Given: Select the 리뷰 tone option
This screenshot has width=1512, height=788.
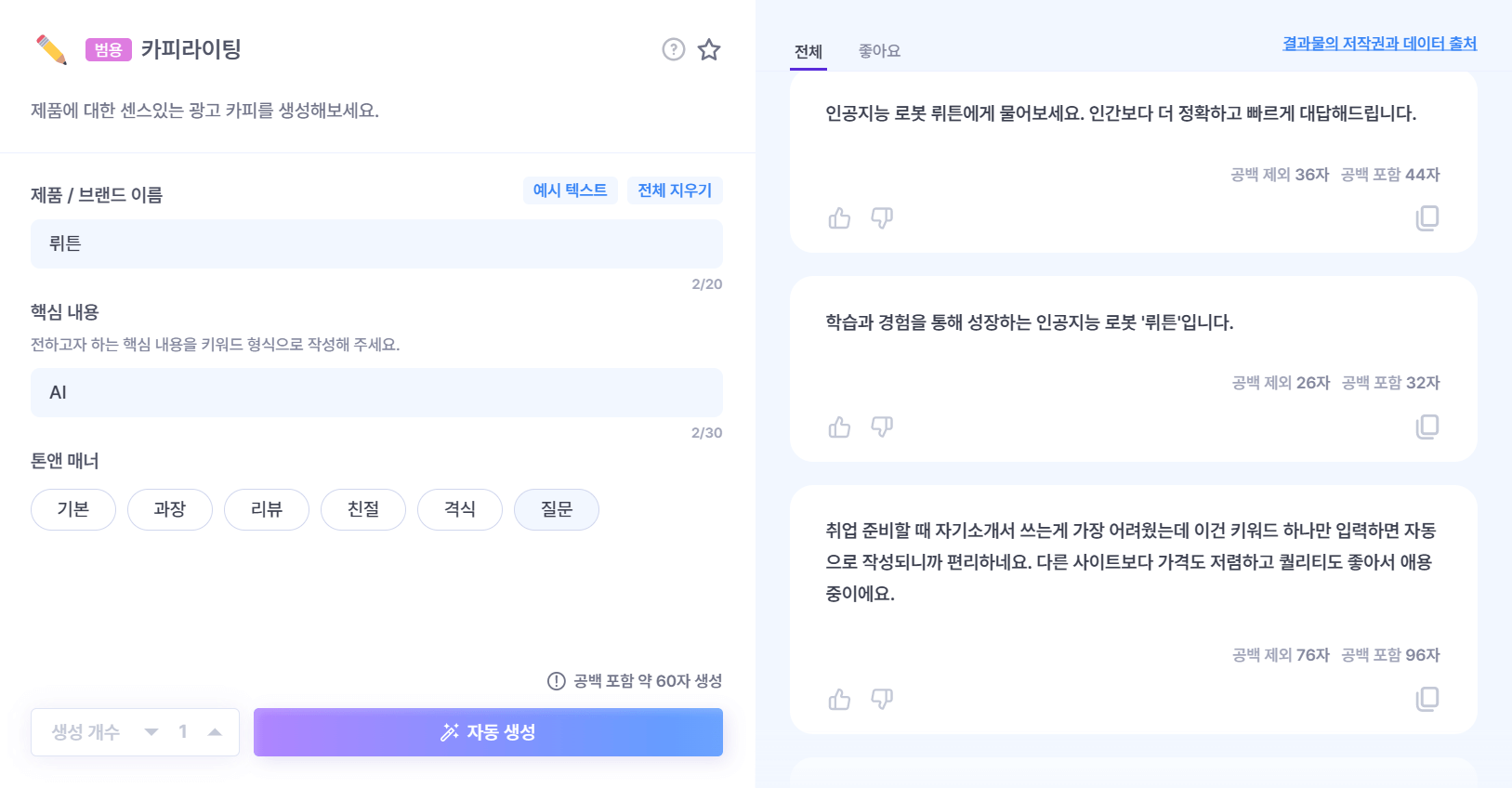Looking at the screenshot, I should click(x=267, y=509).
